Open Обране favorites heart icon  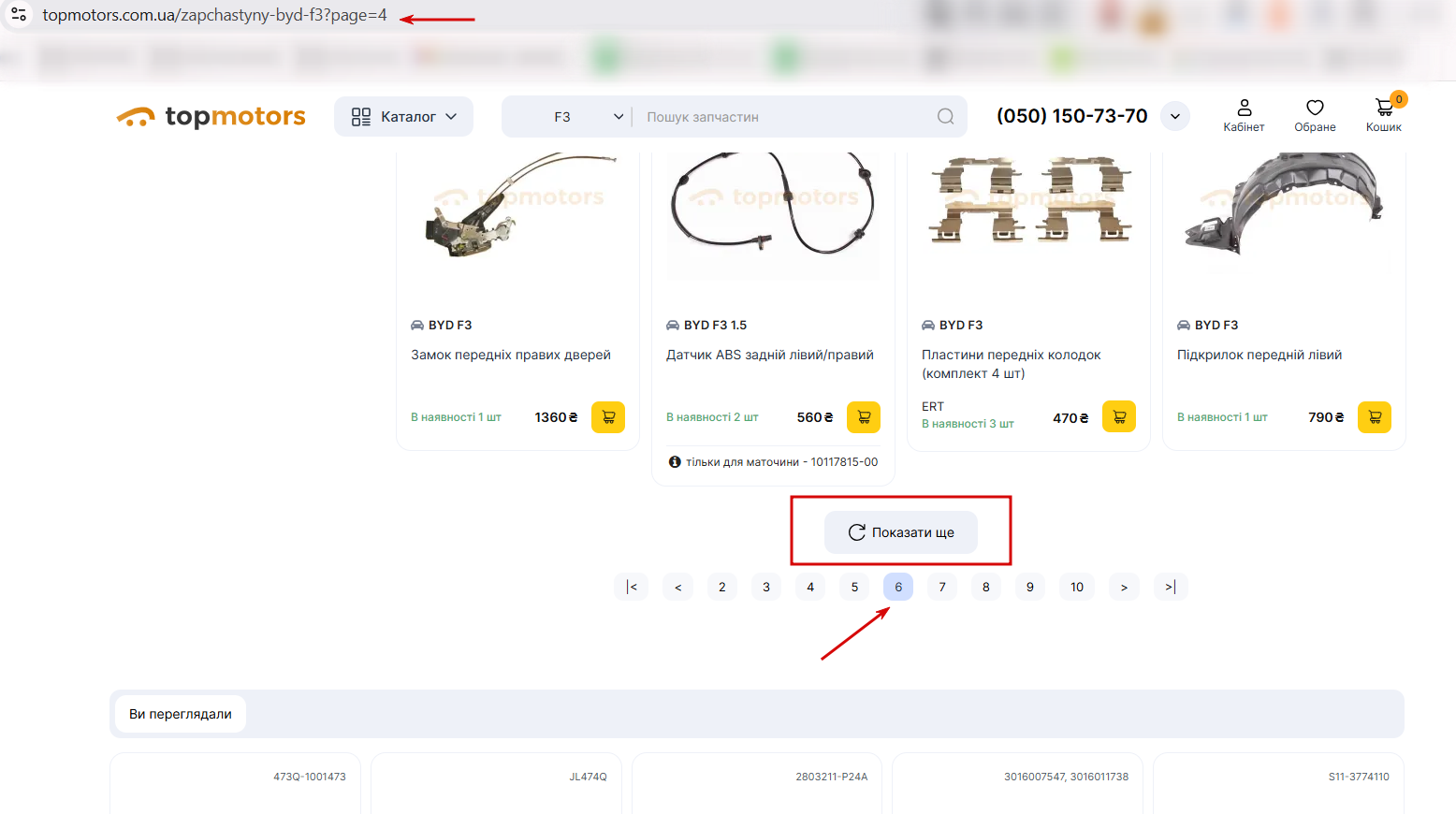[1315, 116]
